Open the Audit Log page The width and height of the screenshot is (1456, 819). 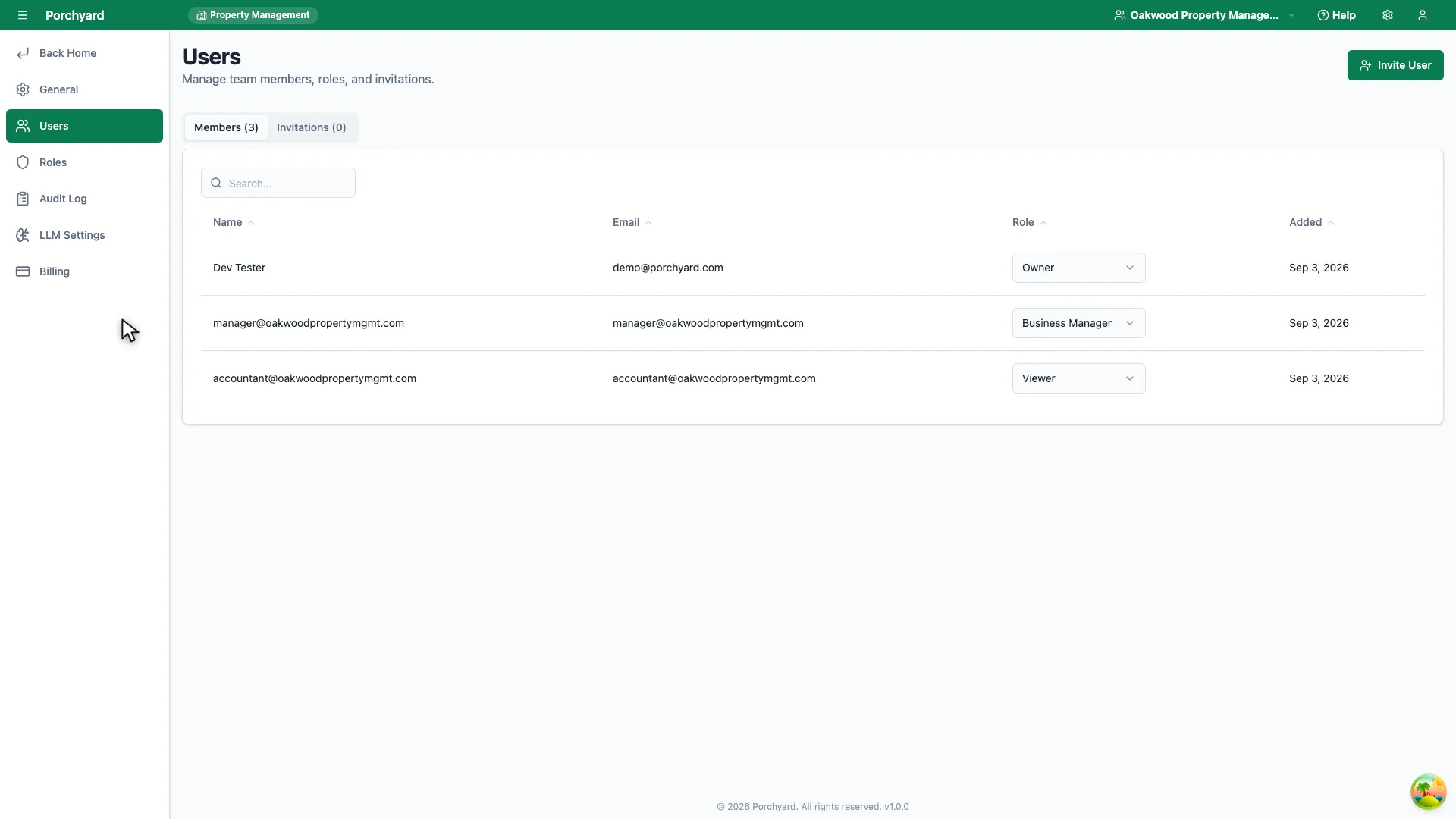pyautogui.click(x=84, y=199)
